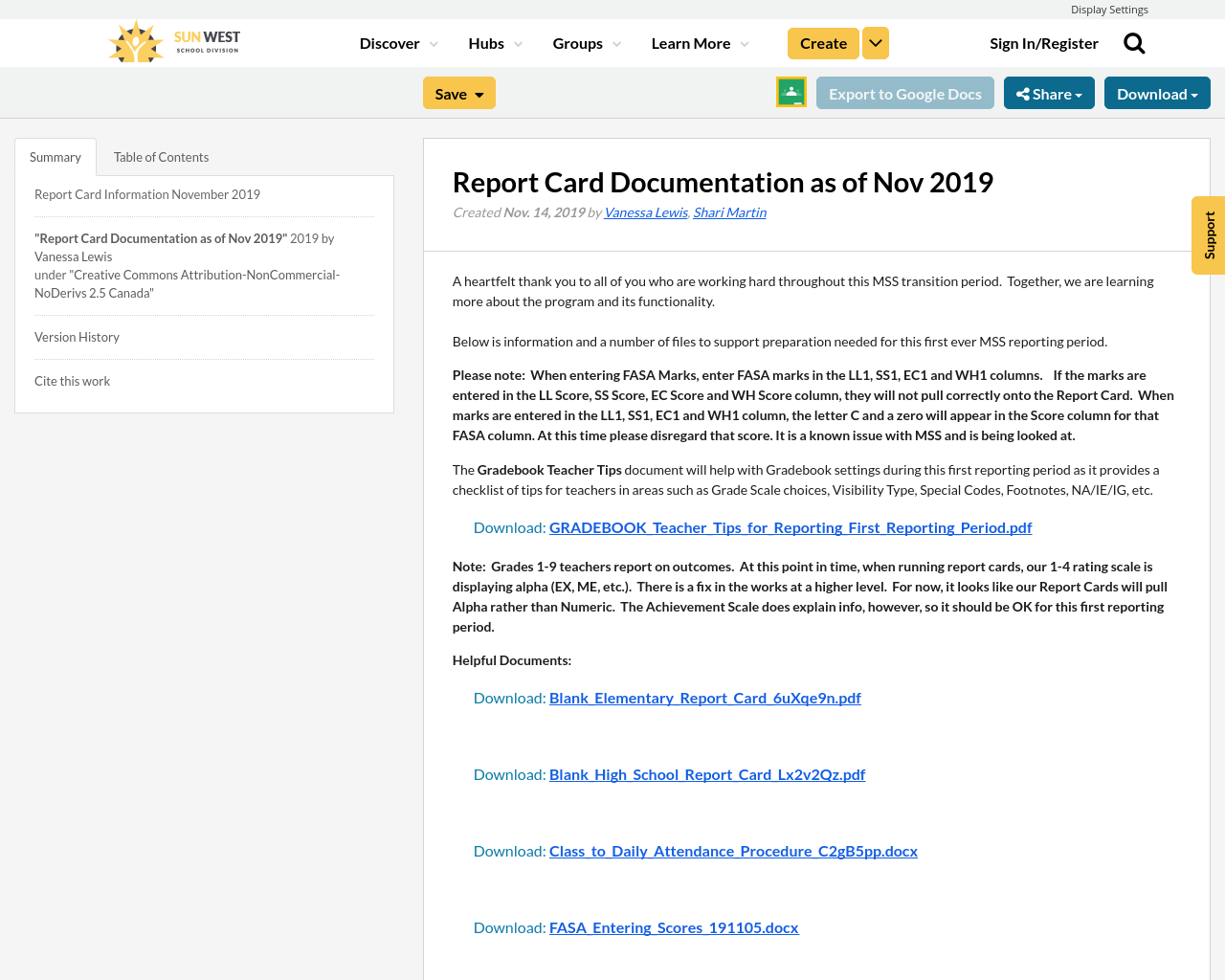Viewport: 1225px width, 980px height.
Task: Expand the Create dropdown chevron
Action: (875, 42)
